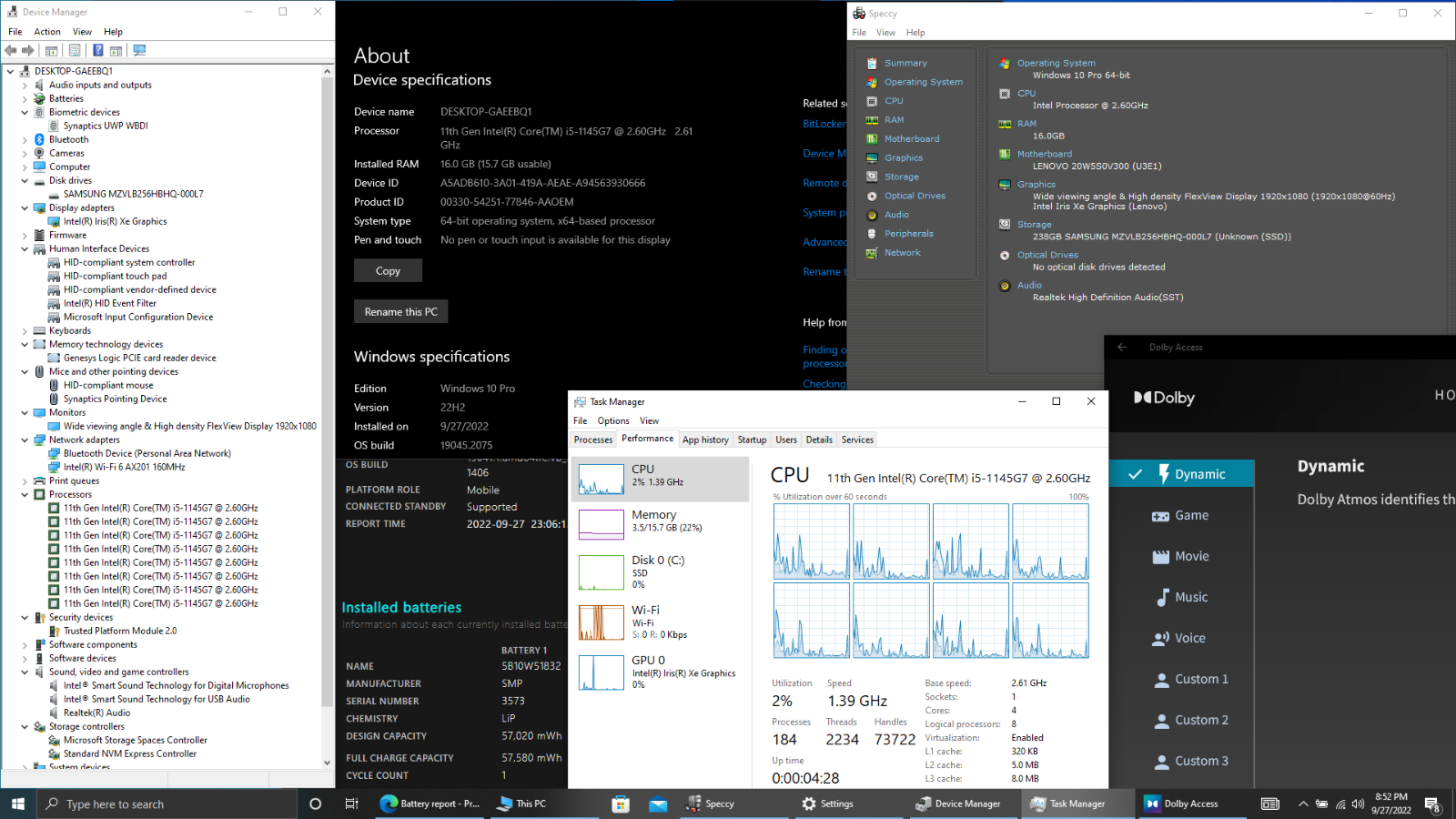Open Operating System in Speccy sidebar

924,82
